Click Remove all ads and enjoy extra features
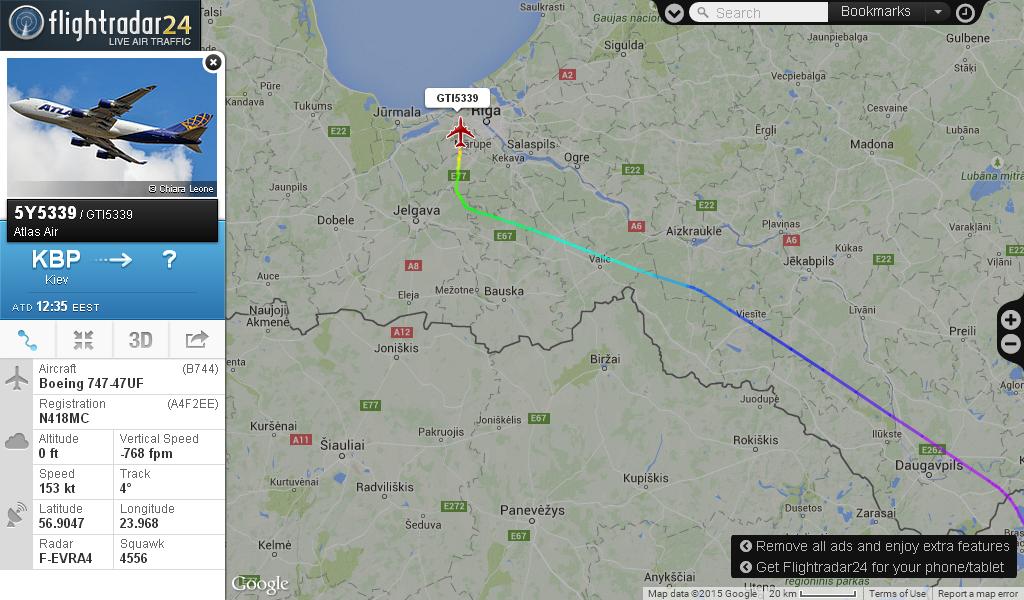1024x600 pixels. [874, 546]
